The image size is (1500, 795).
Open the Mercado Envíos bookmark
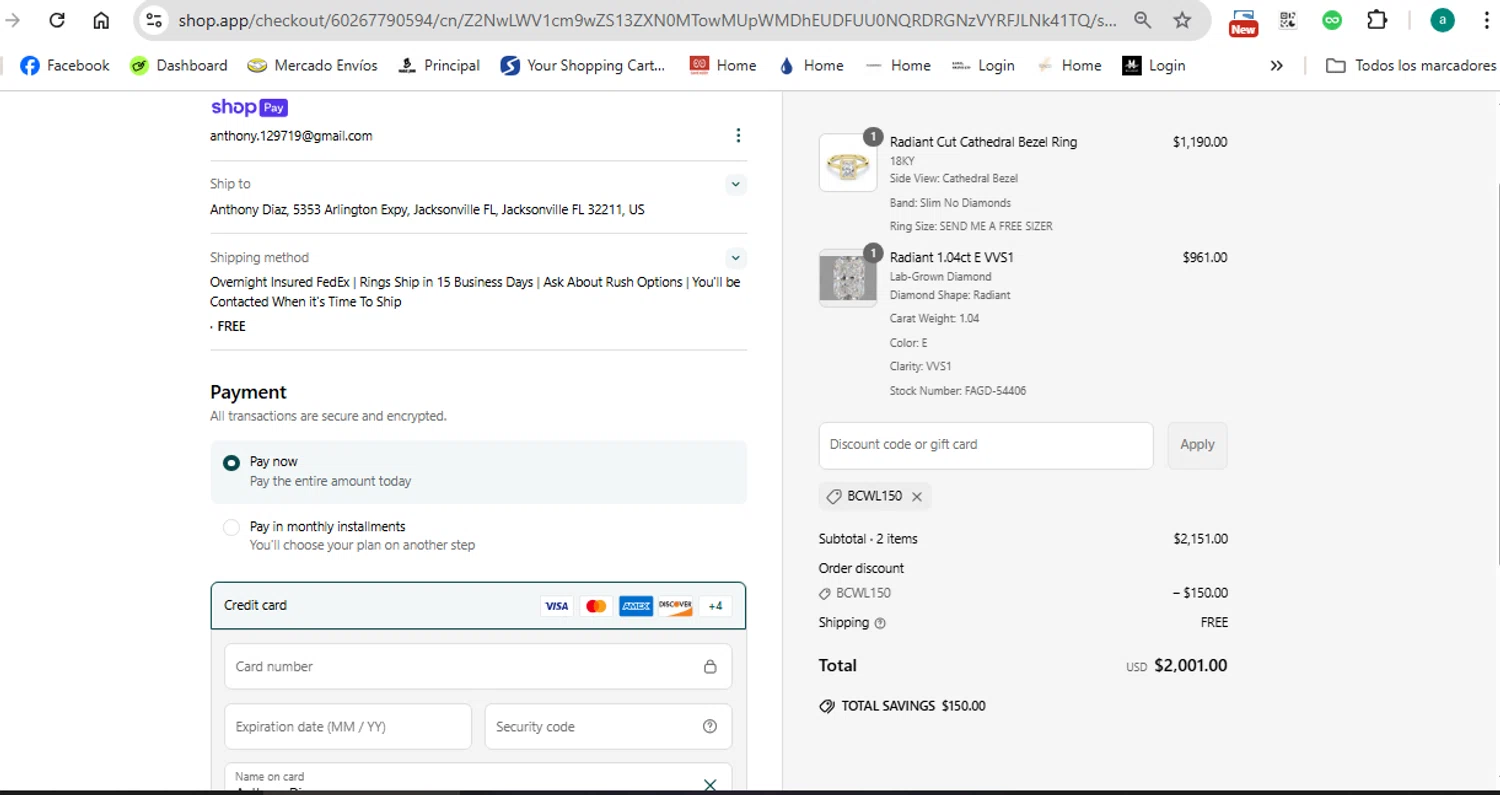pyautogui.click(x=313, y=65)
